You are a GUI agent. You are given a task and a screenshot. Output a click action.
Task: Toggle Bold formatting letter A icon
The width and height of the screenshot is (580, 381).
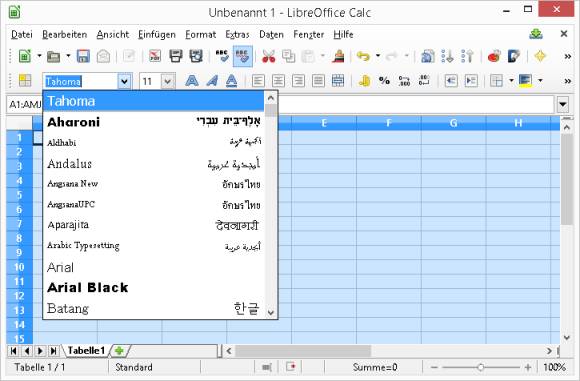pos(192,81)
